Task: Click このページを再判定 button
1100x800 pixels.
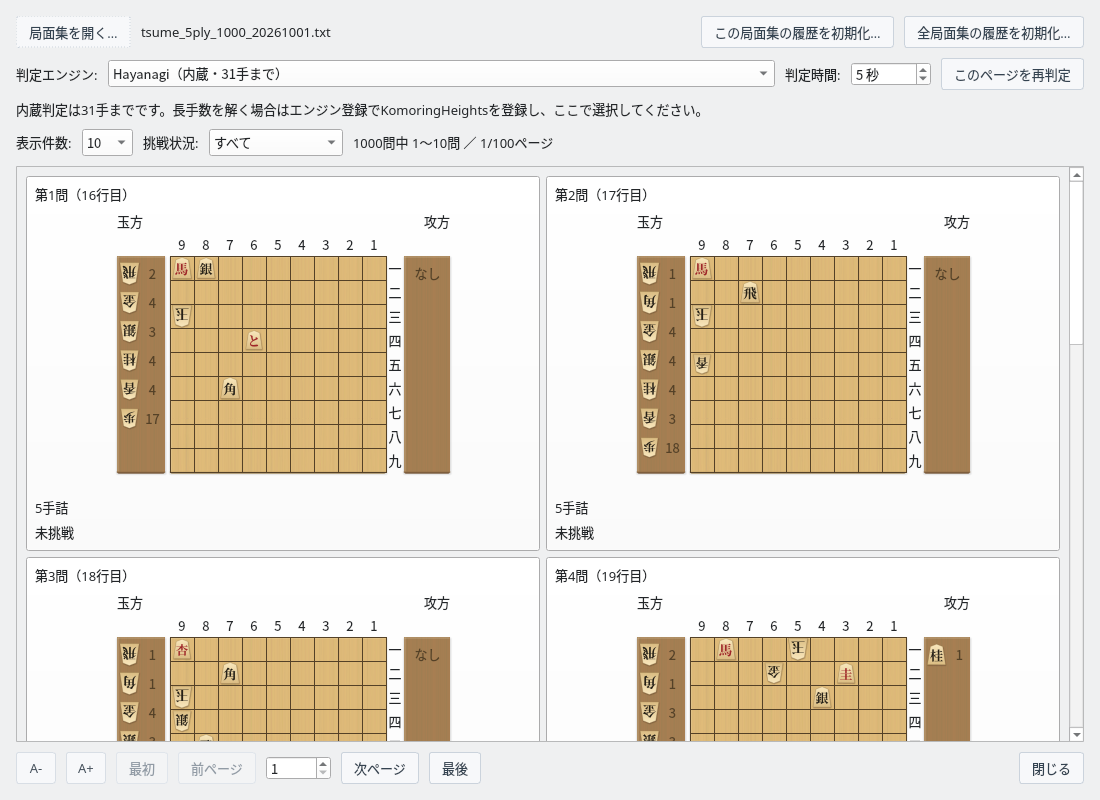Action: click(x=1012, y=75)
